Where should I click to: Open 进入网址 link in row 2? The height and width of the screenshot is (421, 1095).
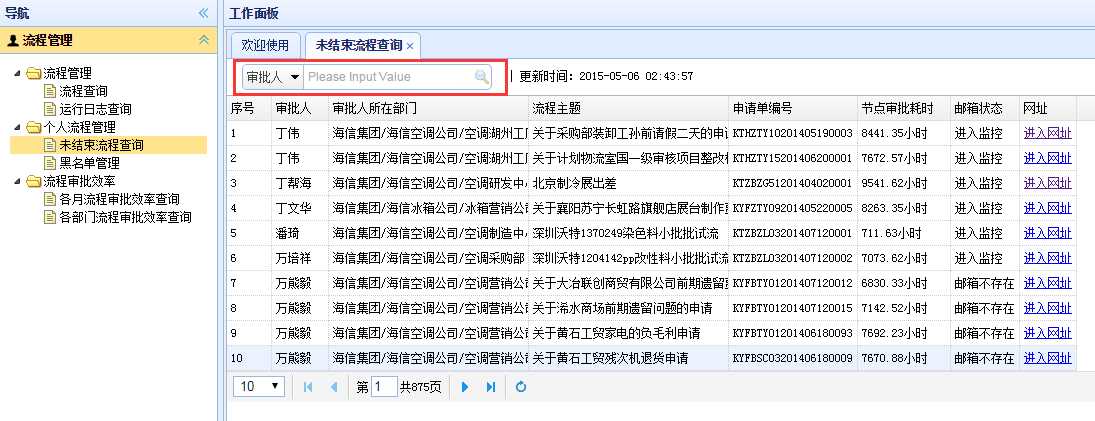tap(1048, 158)
